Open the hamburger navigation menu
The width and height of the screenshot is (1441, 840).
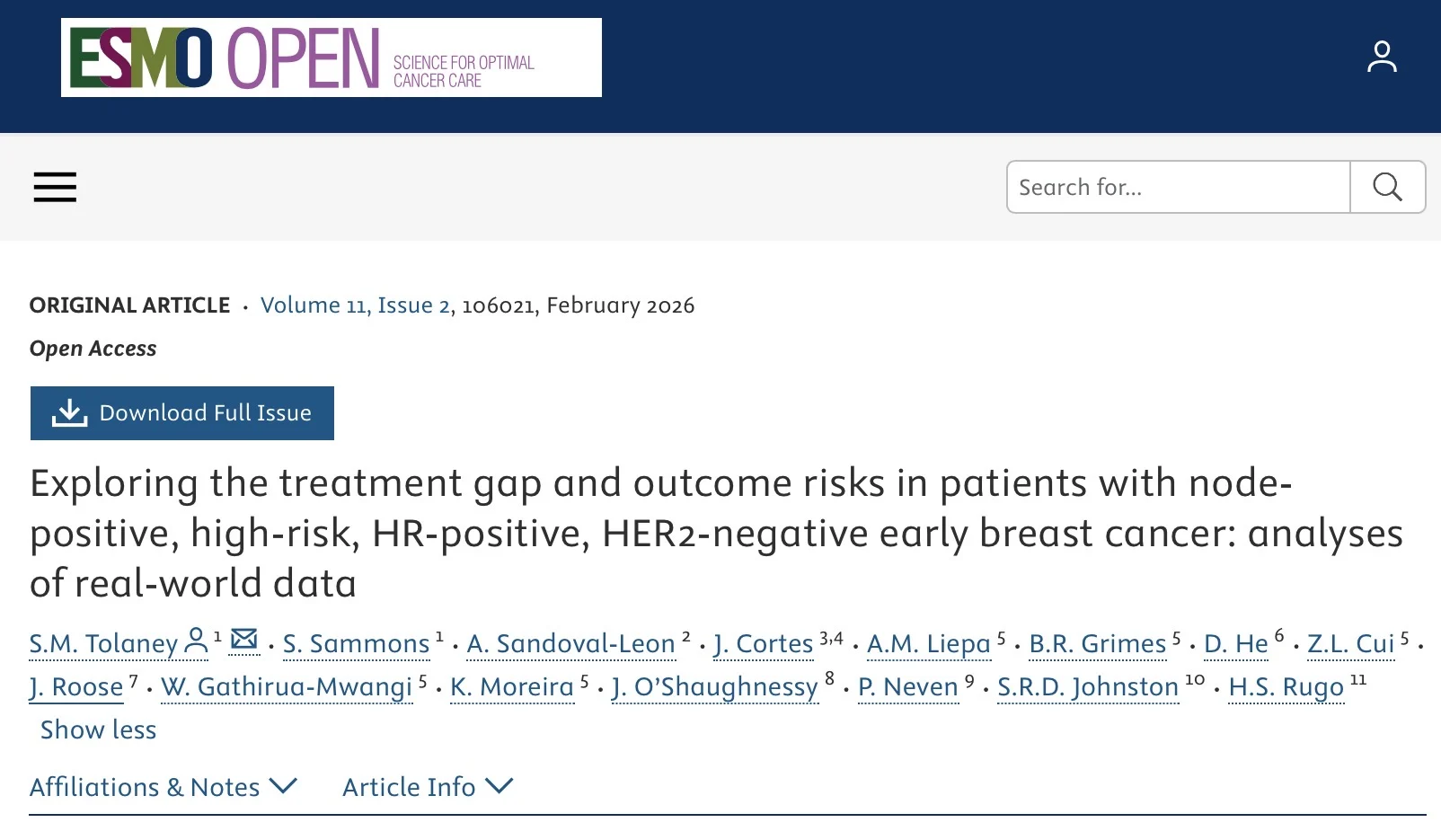[55, 187]
